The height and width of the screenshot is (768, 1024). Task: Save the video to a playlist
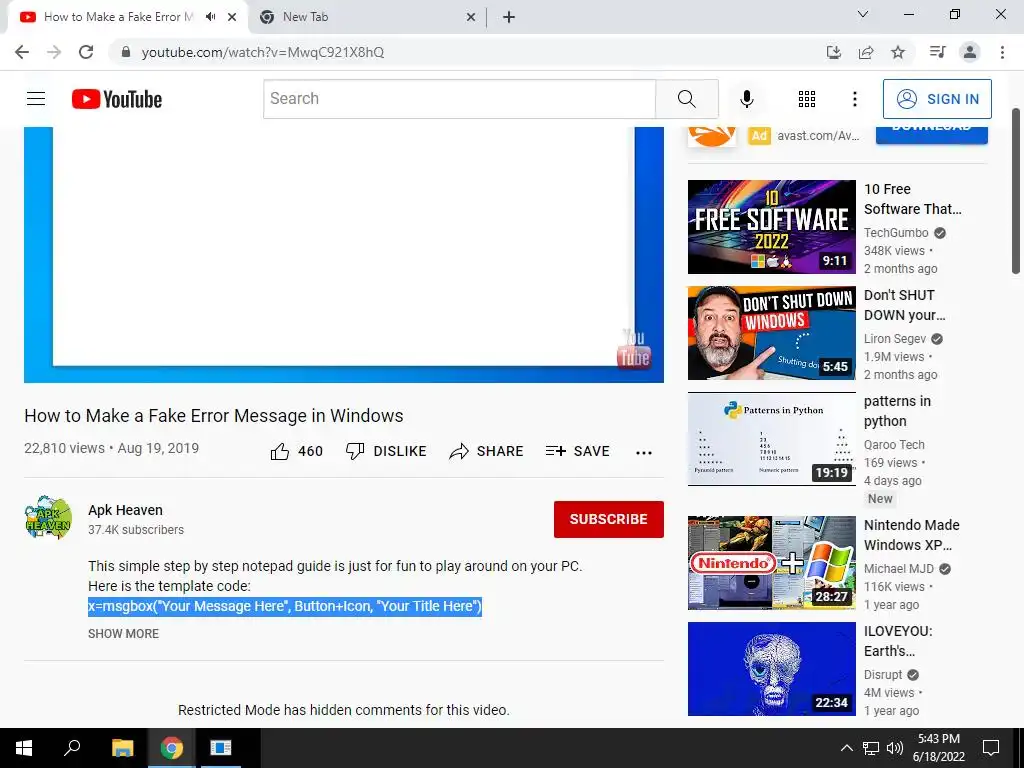(578, 451)
